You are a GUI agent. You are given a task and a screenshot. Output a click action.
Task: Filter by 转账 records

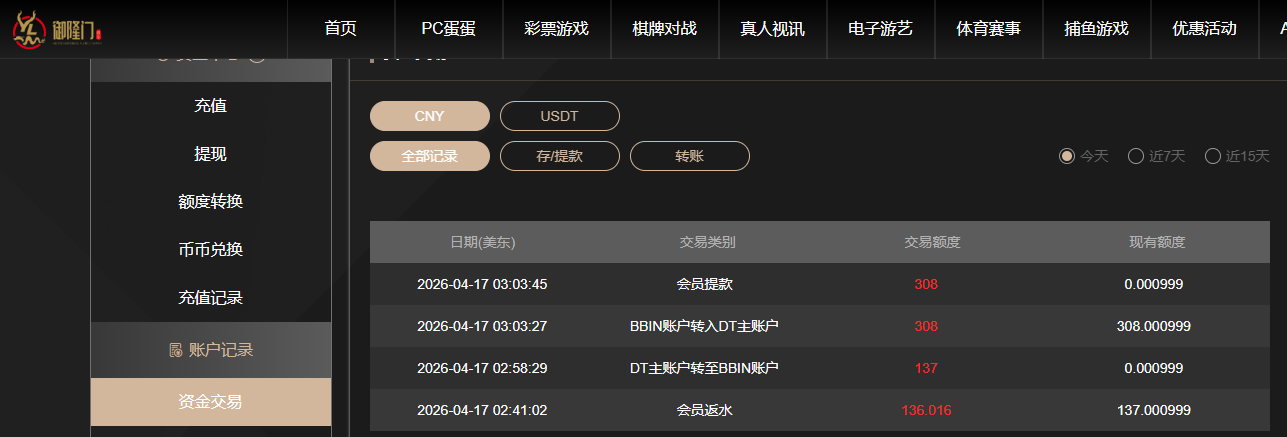coord(690,156)
